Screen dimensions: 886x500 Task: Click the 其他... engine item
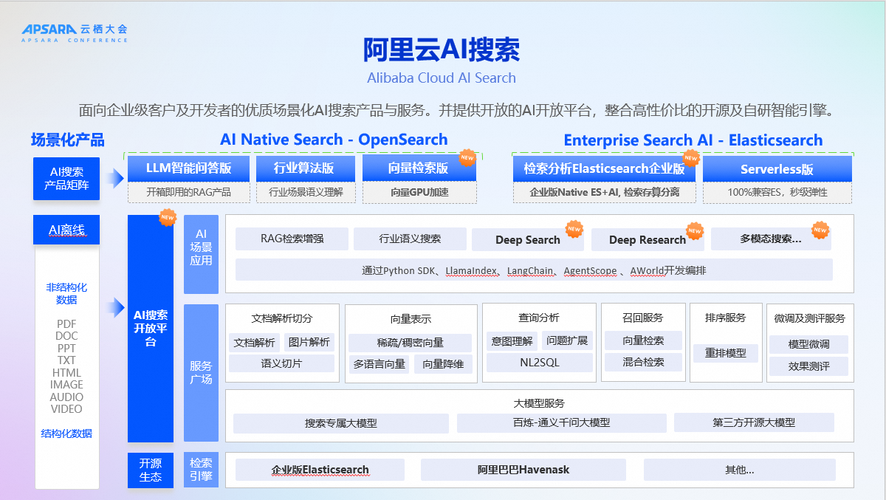740,469
